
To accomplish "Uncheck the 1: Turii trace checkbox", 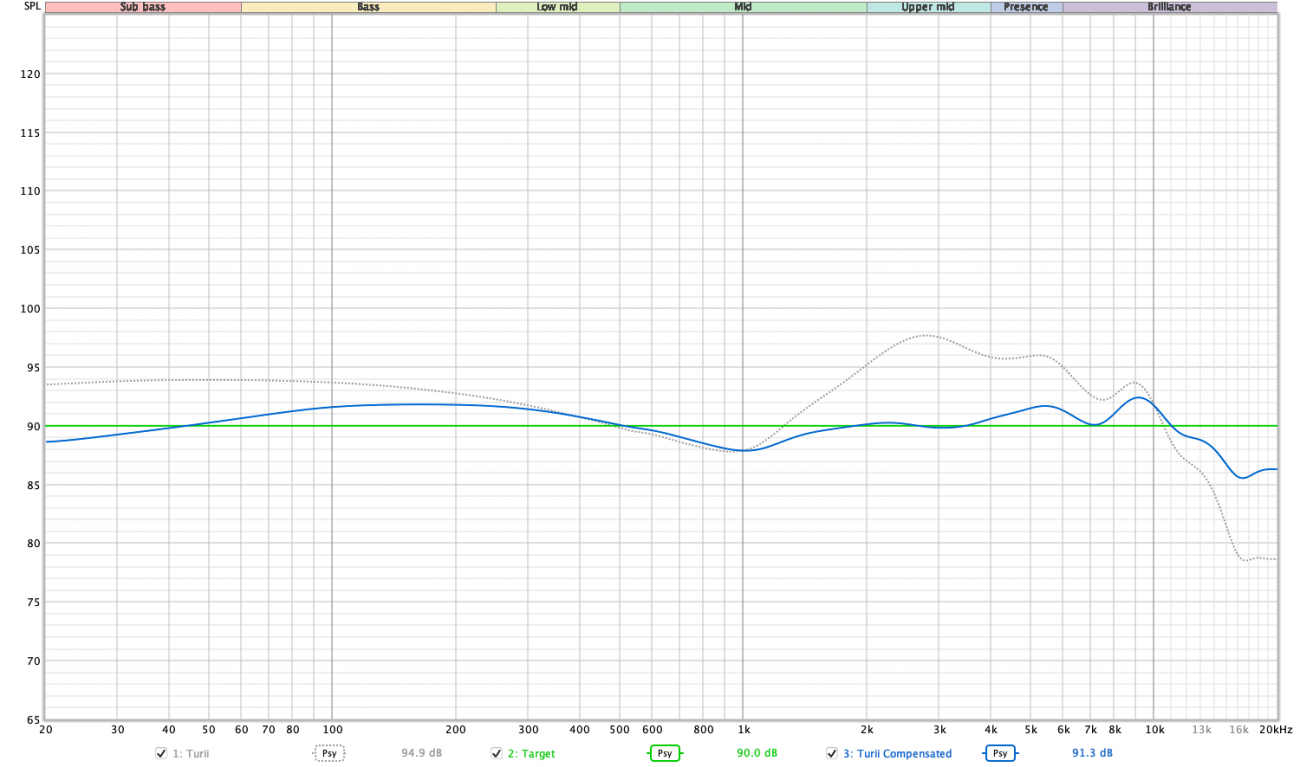I will (161, 753).
